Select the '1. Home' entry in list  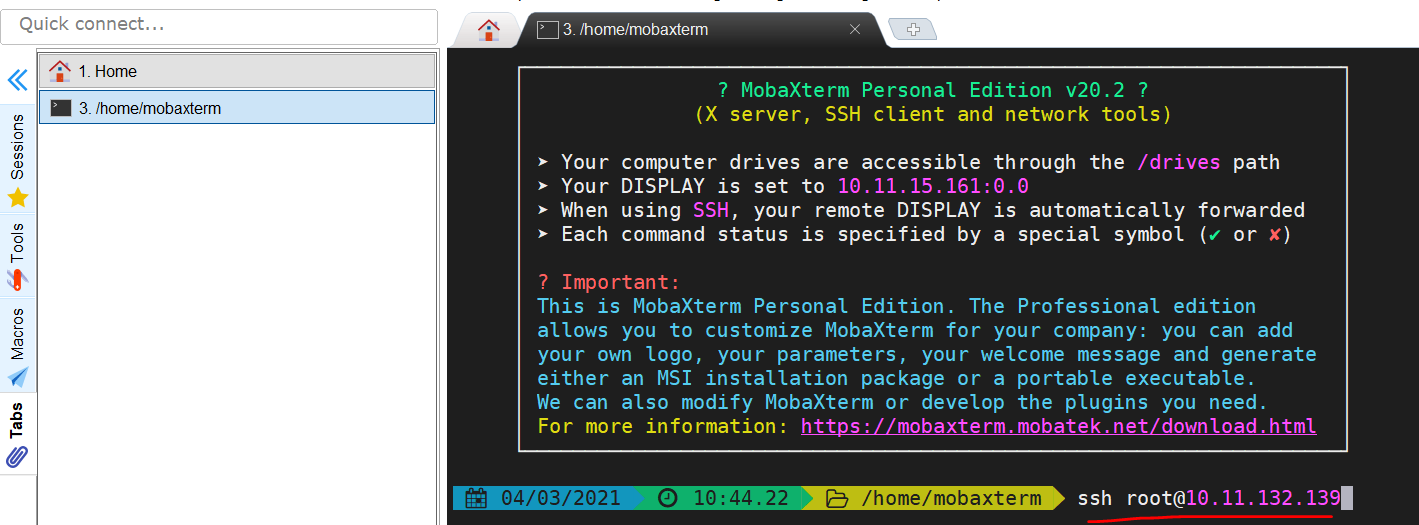point(237,71)
